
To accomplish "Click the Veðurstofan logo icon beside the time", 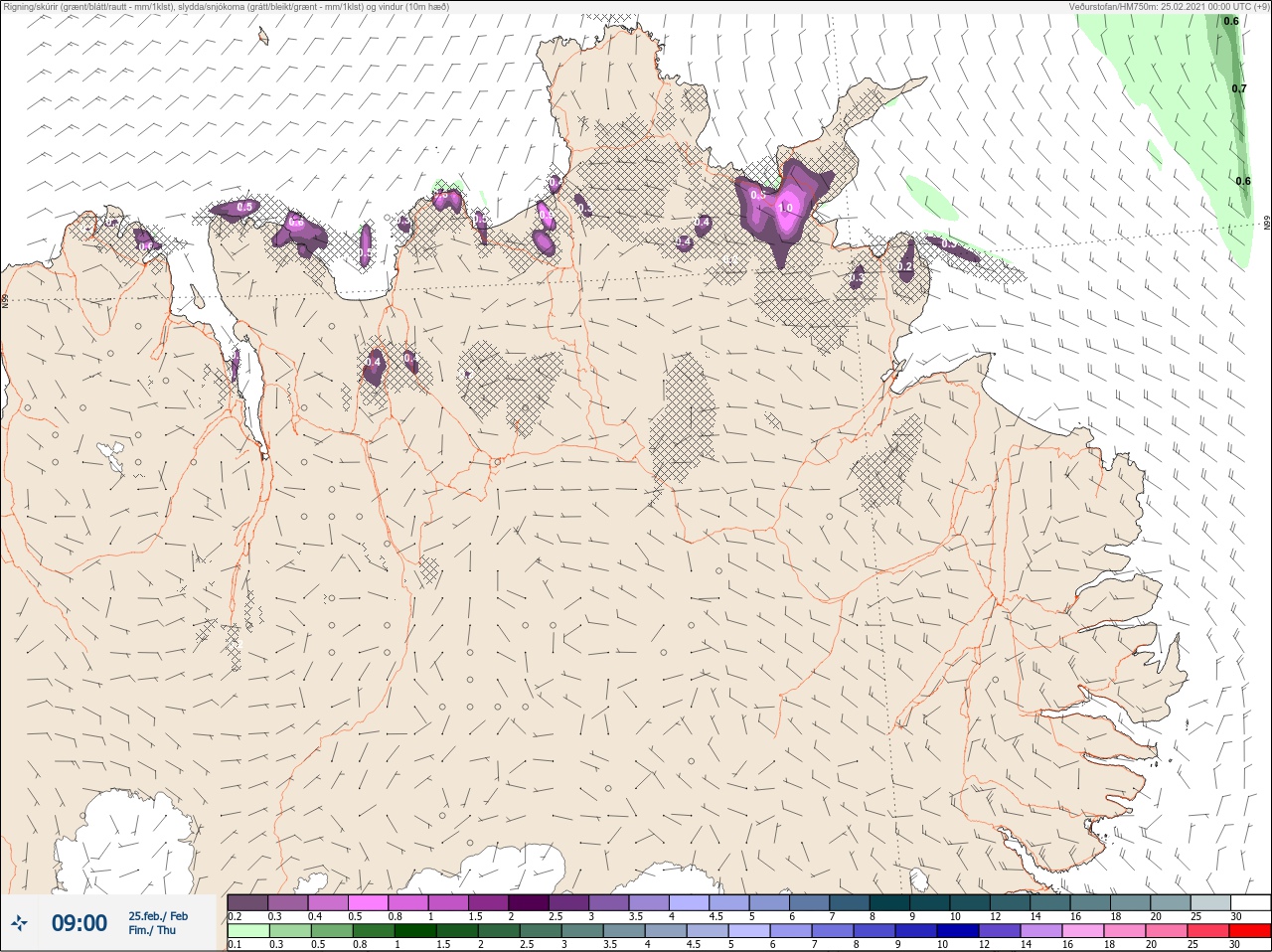I will click(x=19, y=923).
